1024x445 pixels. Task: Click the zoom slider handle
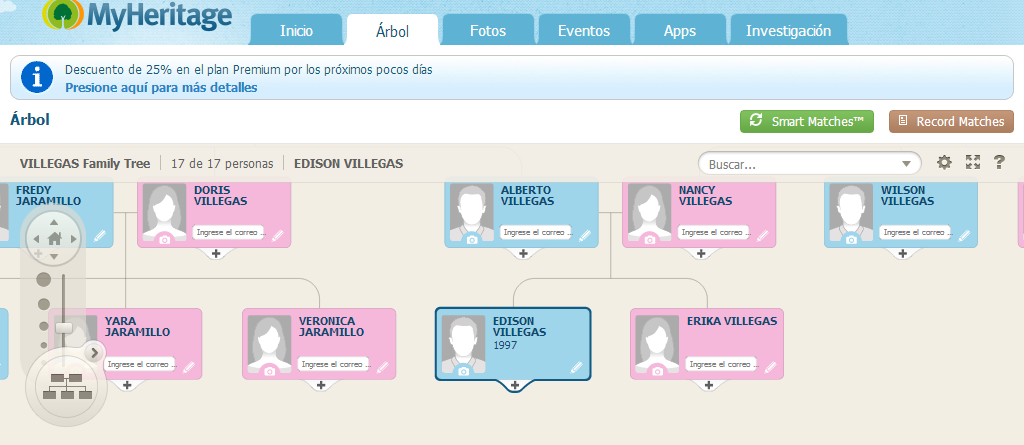[x=64, y=327]
